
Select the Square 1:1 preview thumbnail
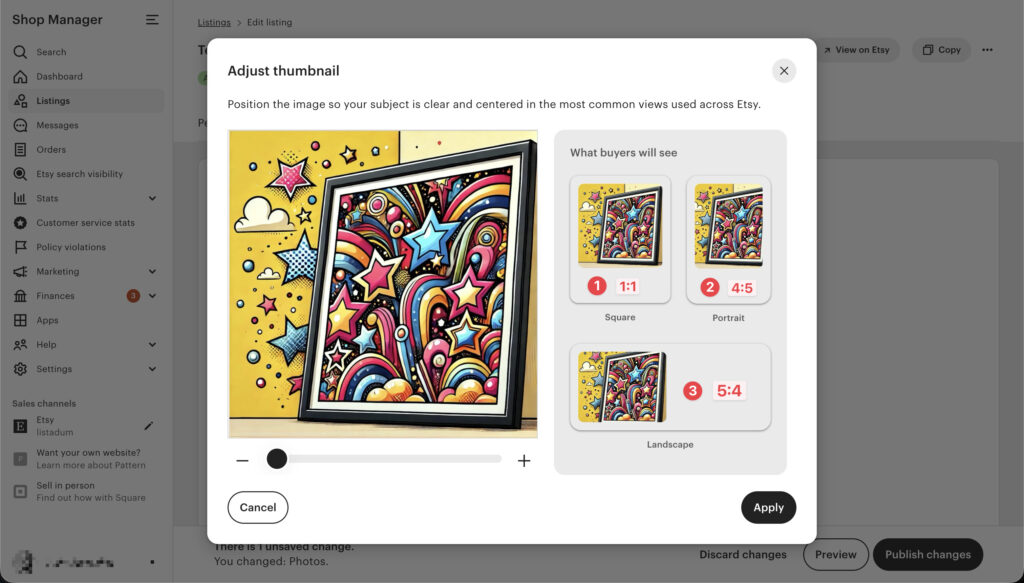[x=620, y=239]
